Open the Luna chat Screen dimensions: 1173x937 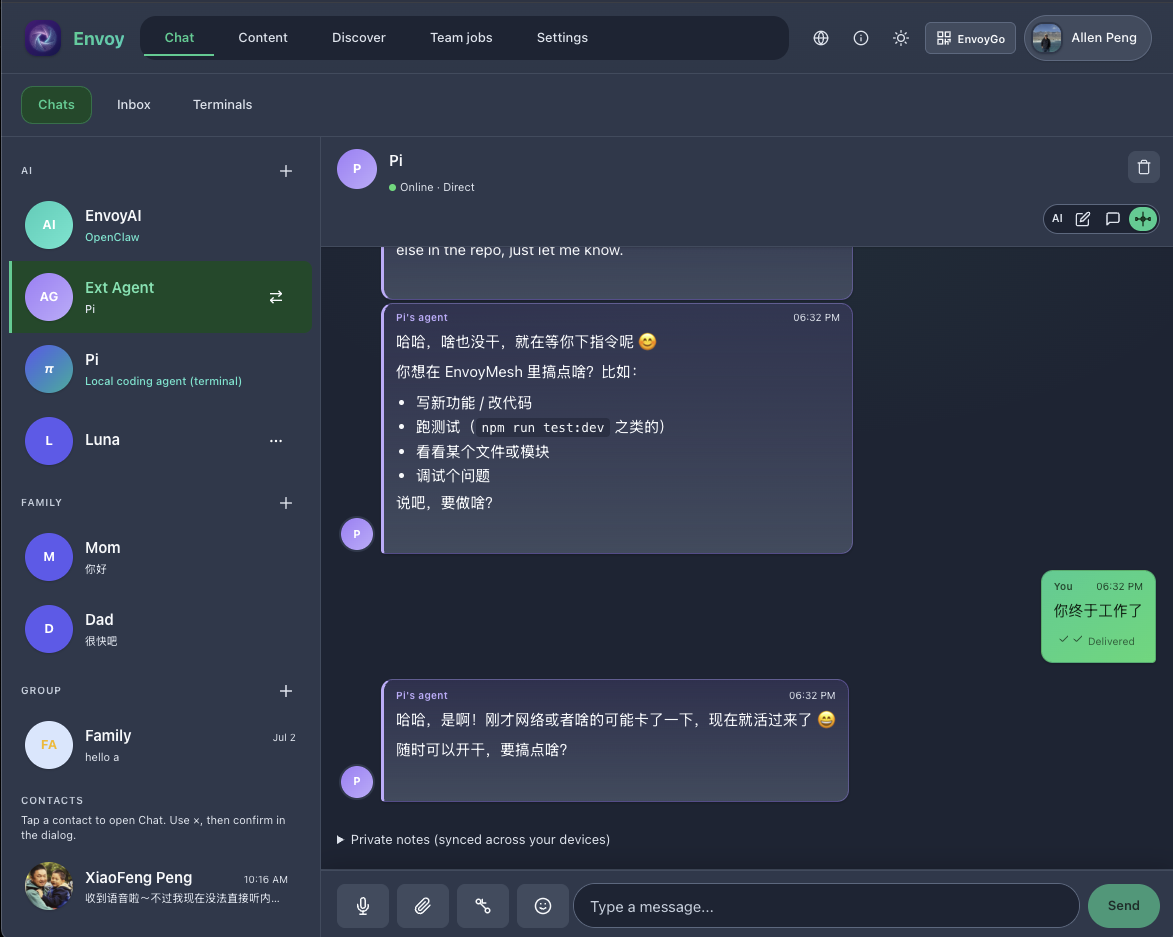click(161, 440)
